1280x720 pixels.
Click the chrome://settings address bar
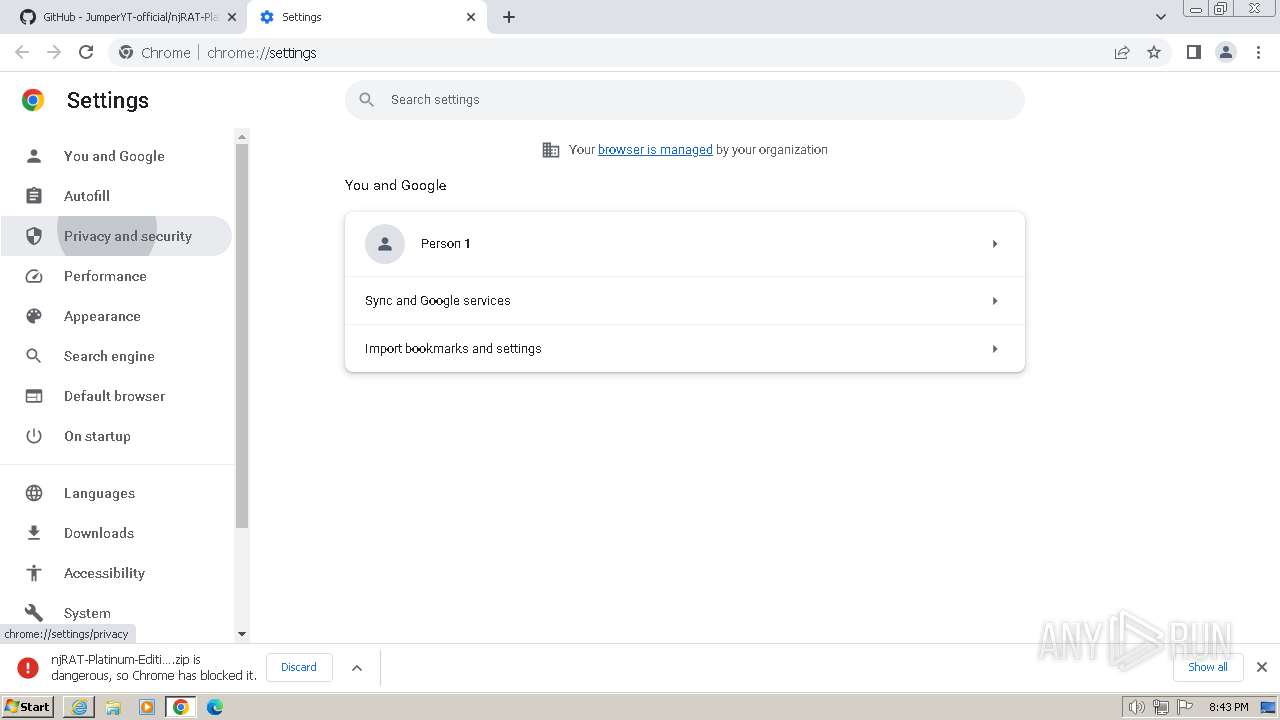click(640, 53)
